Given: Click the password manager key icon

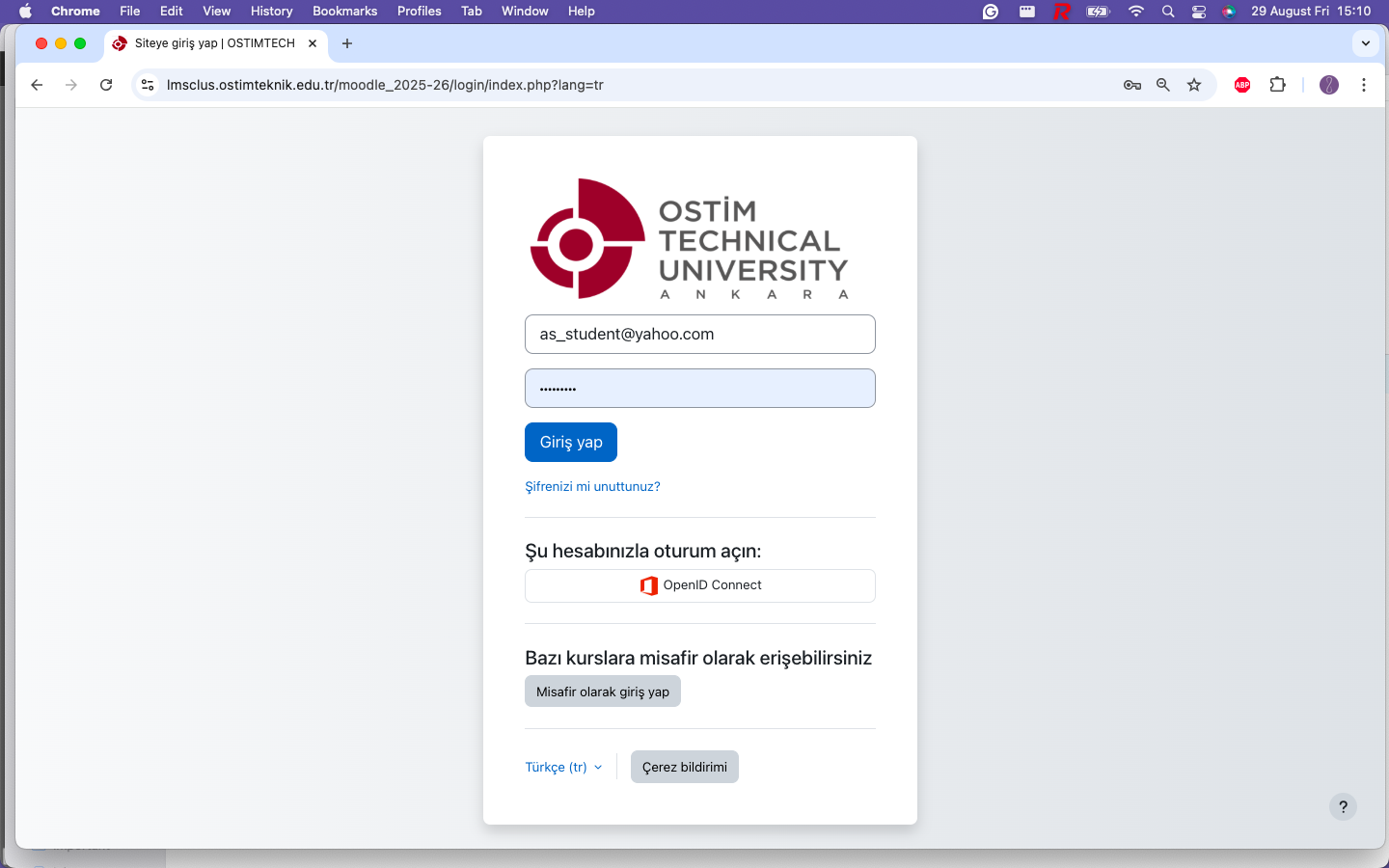Looking at the screenshot, I should [x=1131, y=84].
